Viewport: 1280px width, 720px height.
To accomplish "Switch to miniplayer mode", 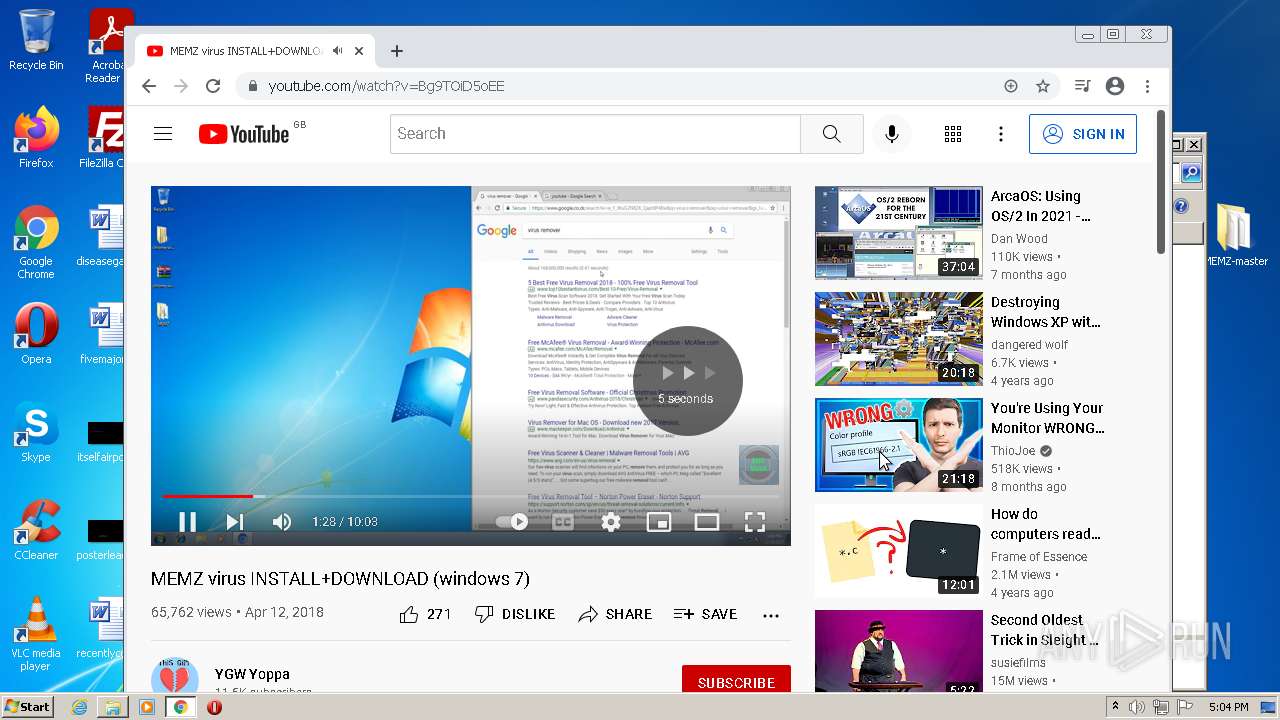I will pos(659,522).
